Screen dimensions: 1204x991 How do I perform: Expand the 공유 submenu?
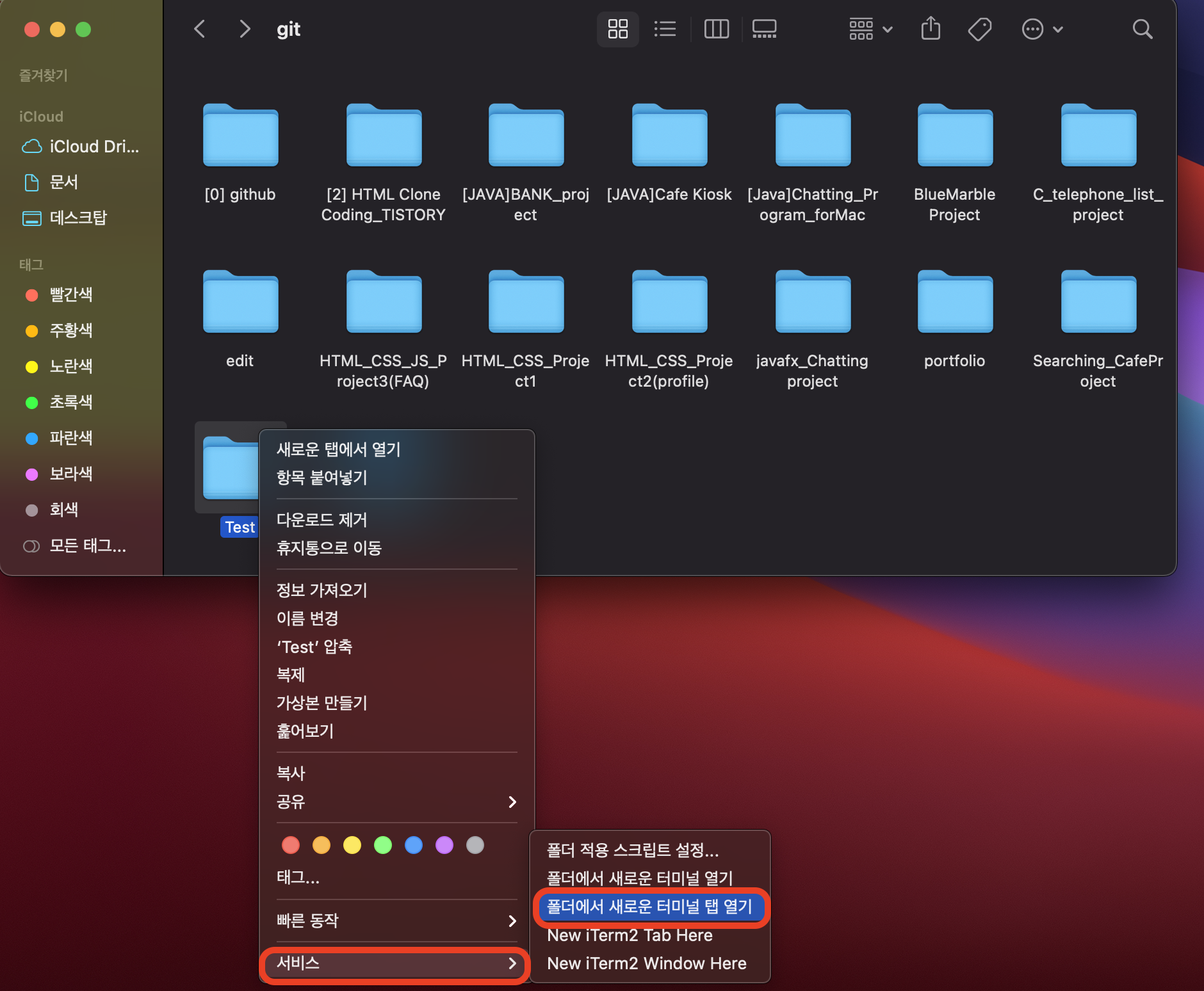point(396,802)
